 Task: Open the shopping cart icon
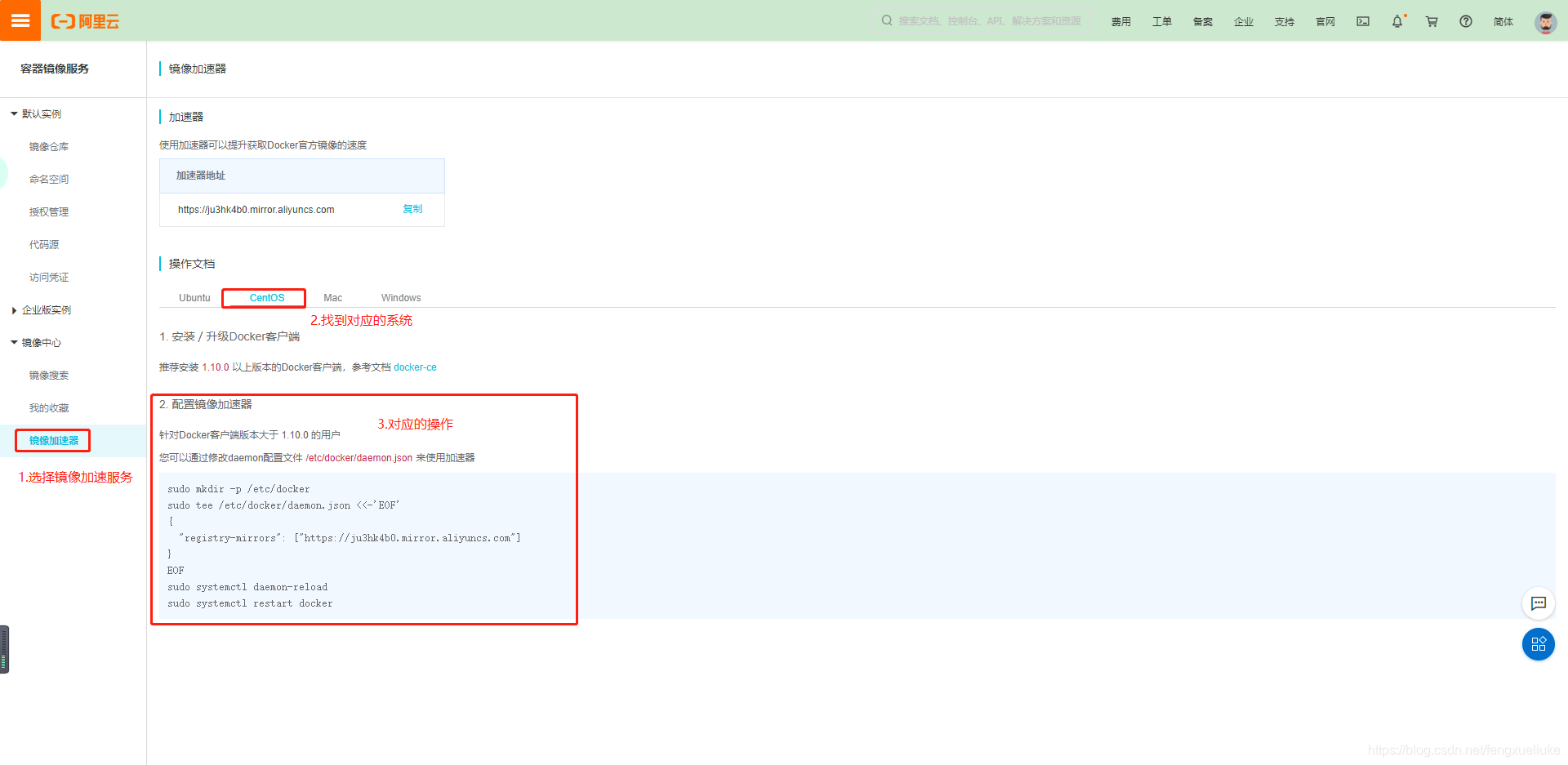click(1432, 21)
